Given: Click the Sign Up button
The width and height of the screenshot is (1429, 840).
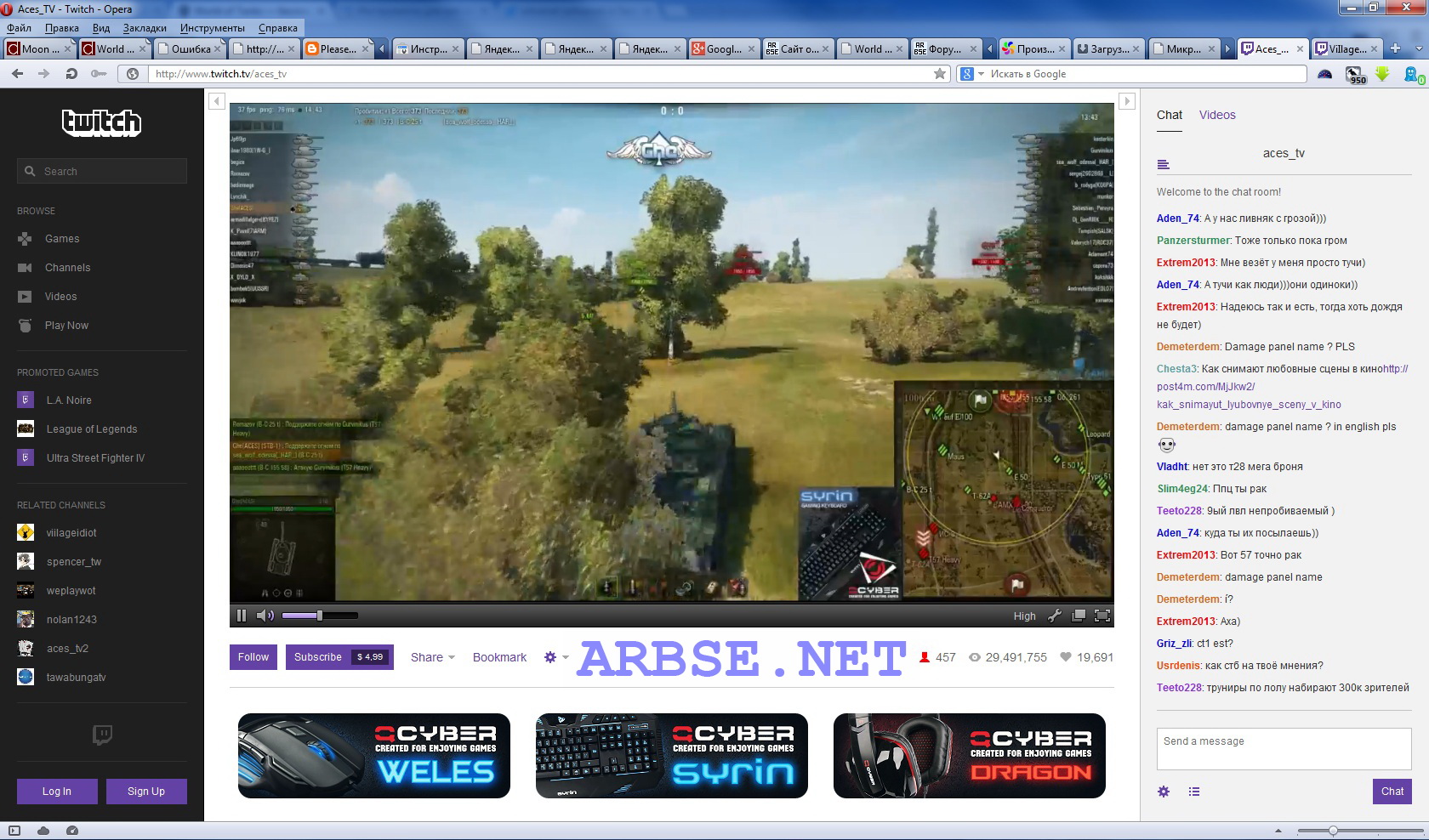Looking at the screenshot, I should [x=146, y=792].
